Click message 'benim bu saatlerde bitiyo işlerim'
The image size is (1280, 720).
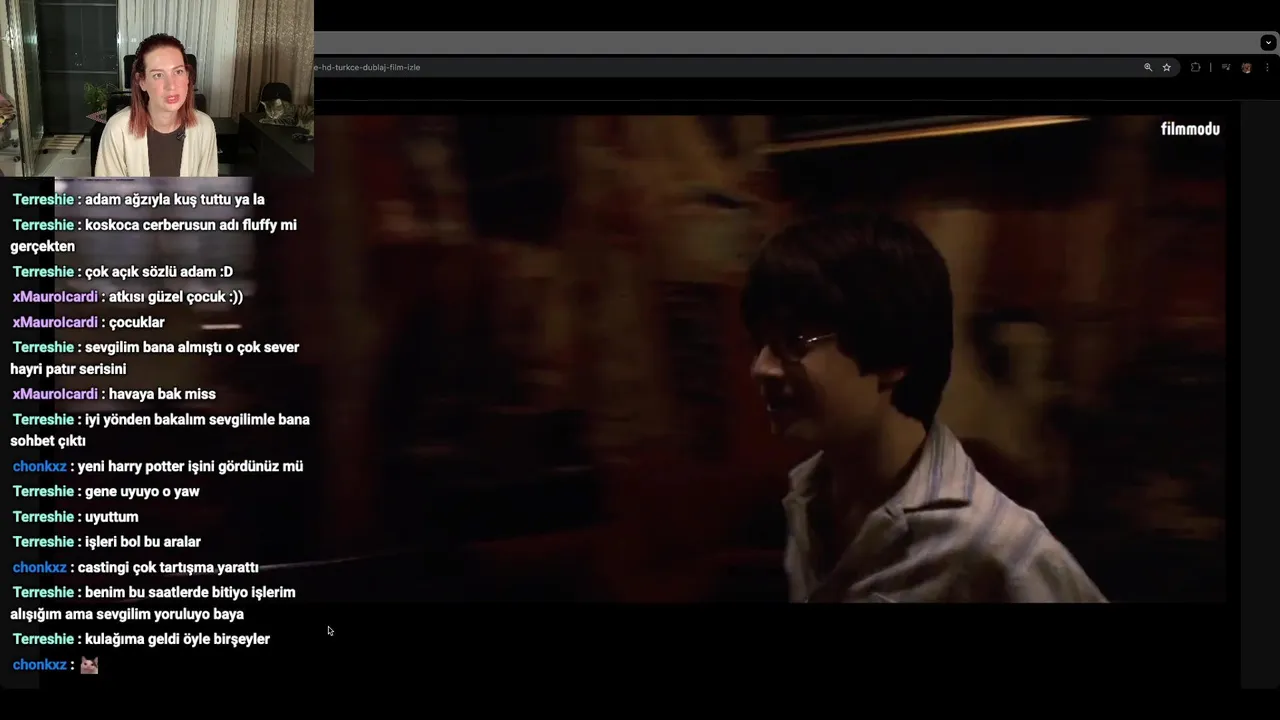tap(190, 592)
